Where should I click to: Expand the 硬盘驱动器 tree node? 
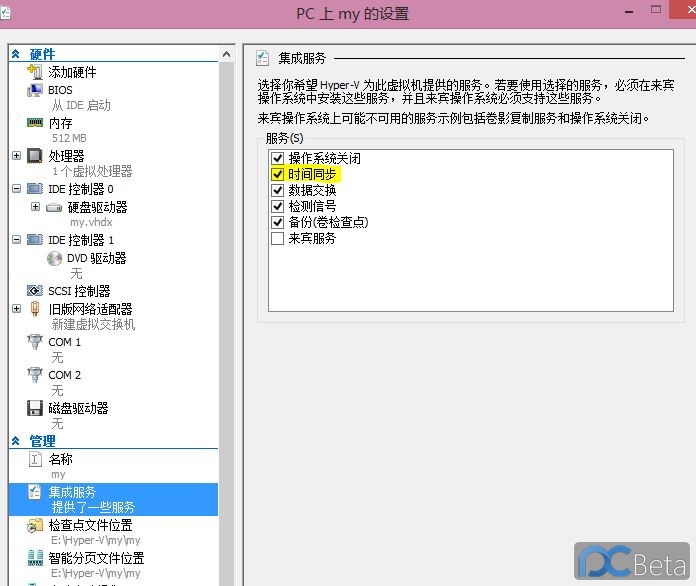(x=36, y=207)
